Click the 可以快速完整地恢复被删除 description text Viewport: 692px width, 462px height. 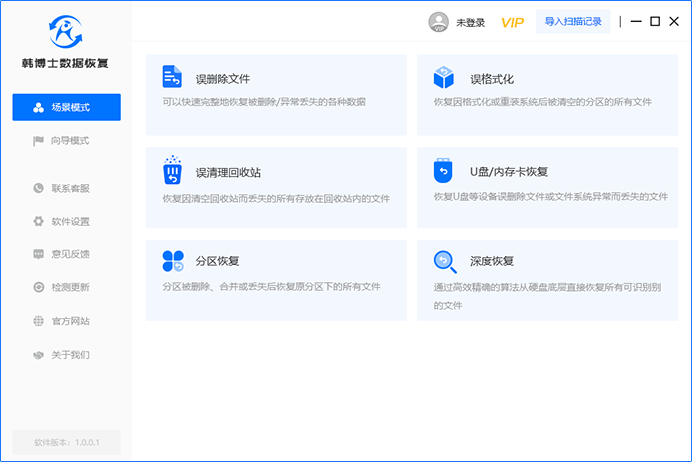264,102
